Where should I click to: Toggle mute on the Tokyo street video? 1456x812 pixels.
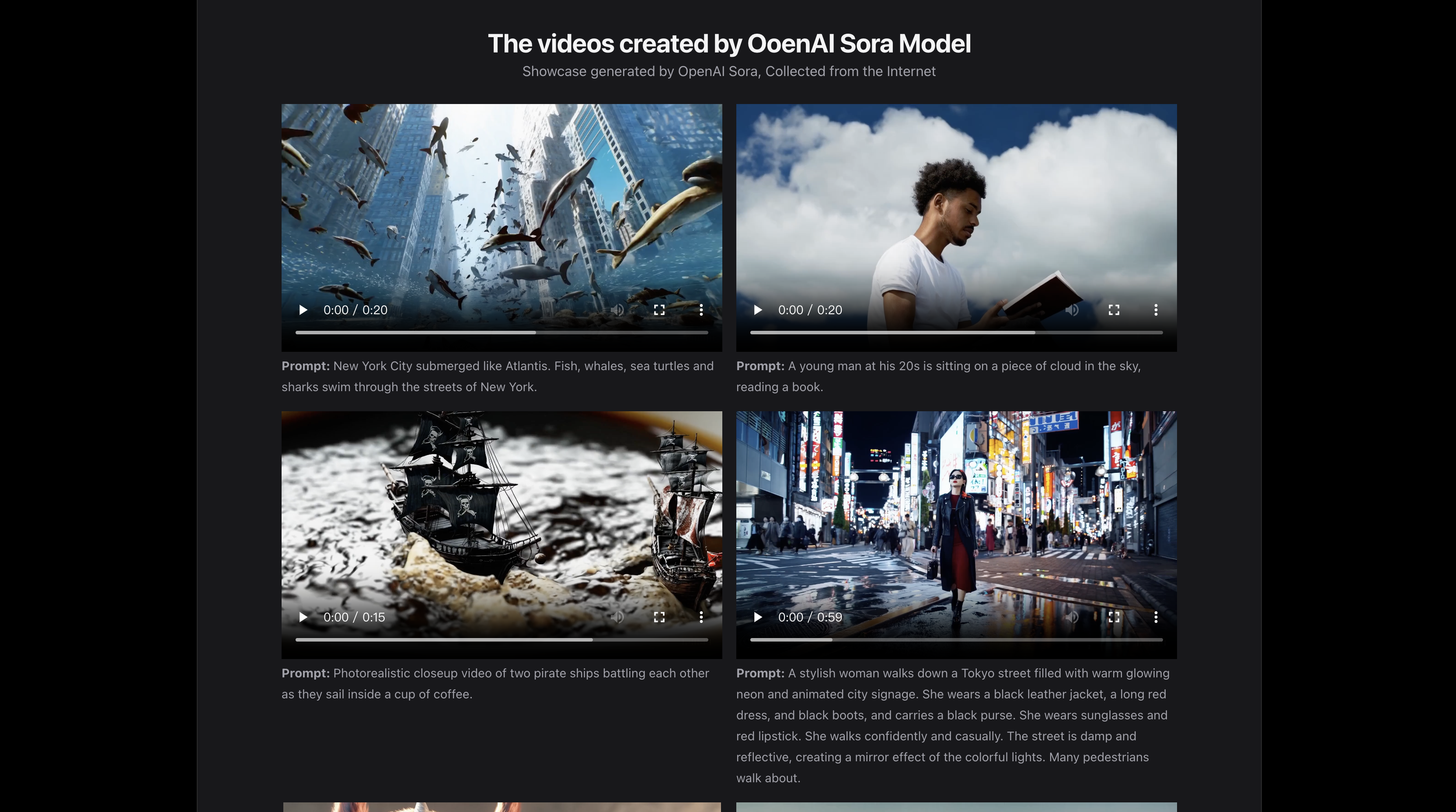[x=1072, y=617]
